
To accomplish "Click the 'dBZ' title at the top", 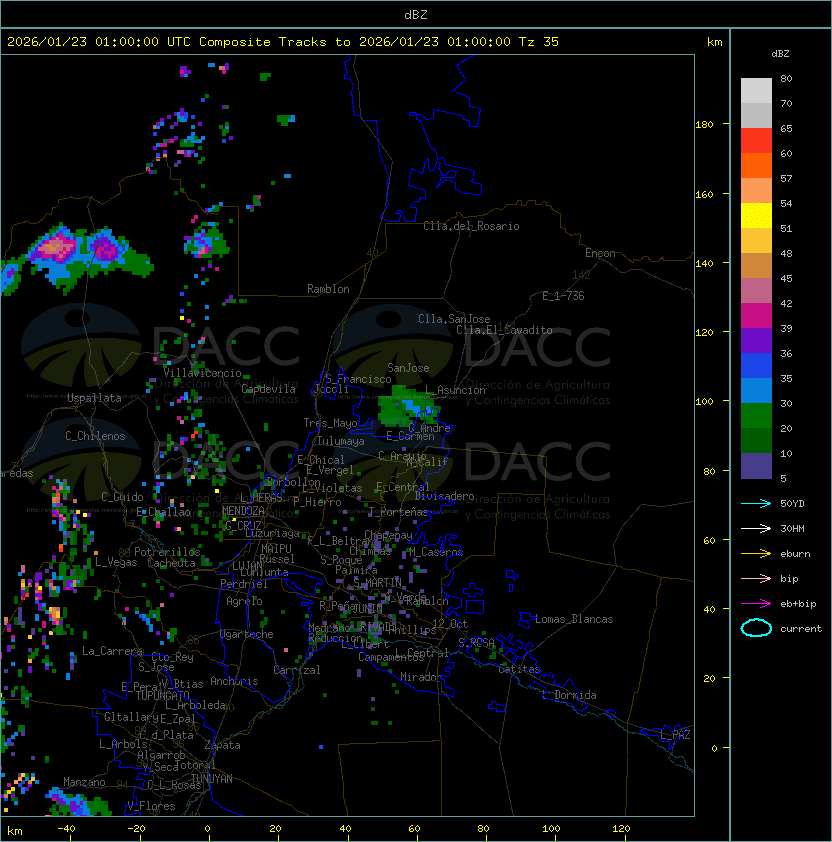I will tap(416, 14).
